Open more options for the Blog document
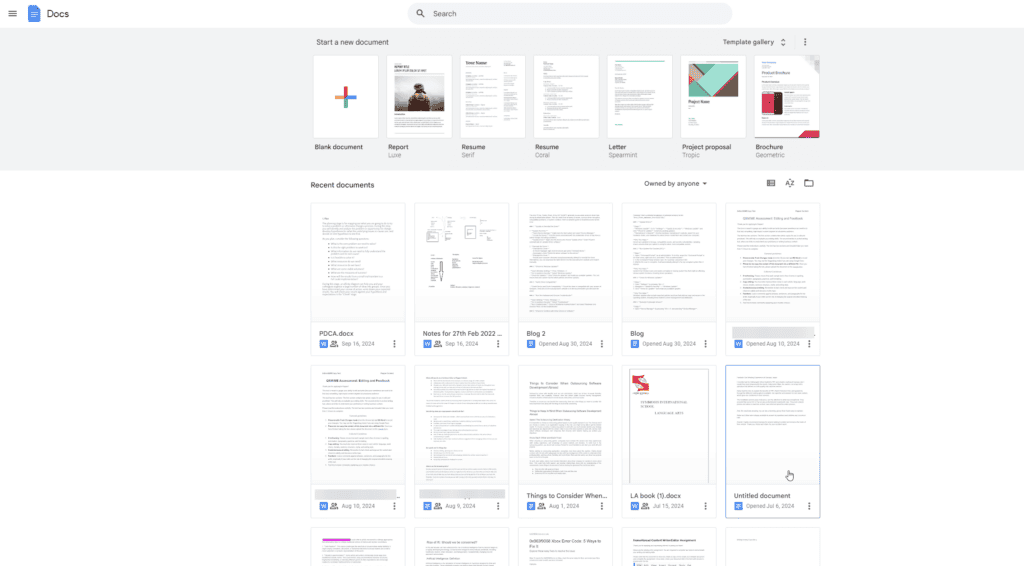Image resolution: width=1024 pixels, height=566 pixels. pos(705,344)
